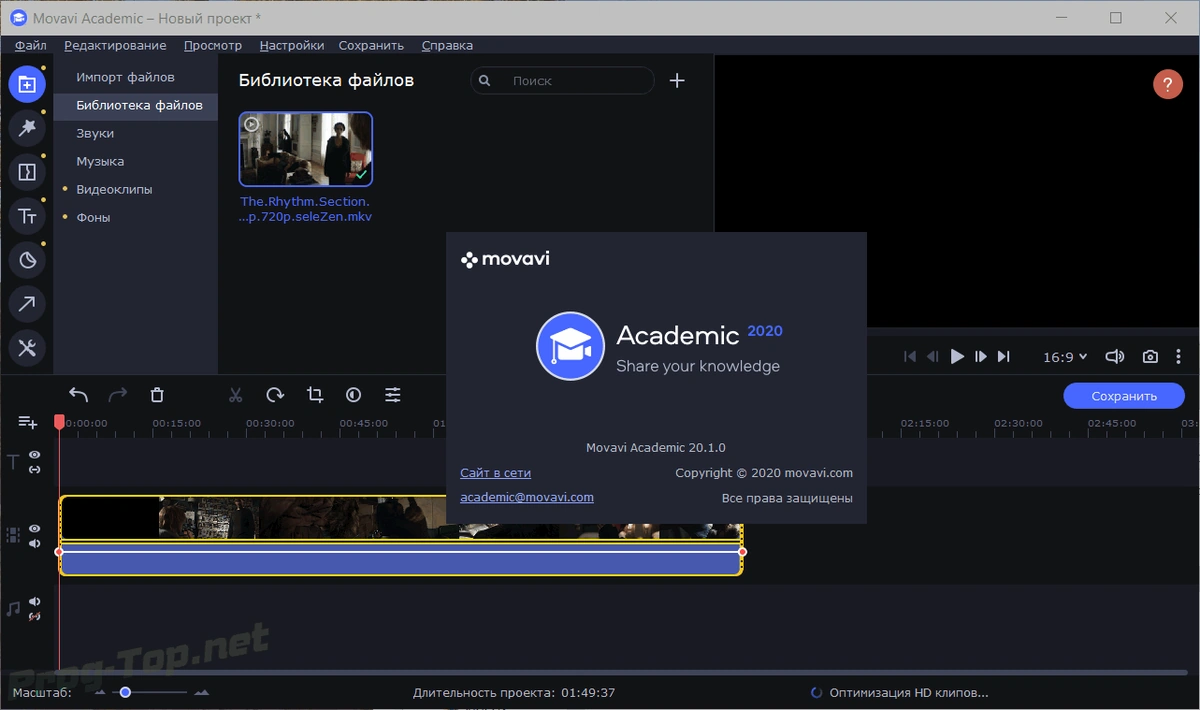This screenshot has width=1200, height=710.
Task: Open the 16:9 aspect ratio dropdown
Action: 1065,357
